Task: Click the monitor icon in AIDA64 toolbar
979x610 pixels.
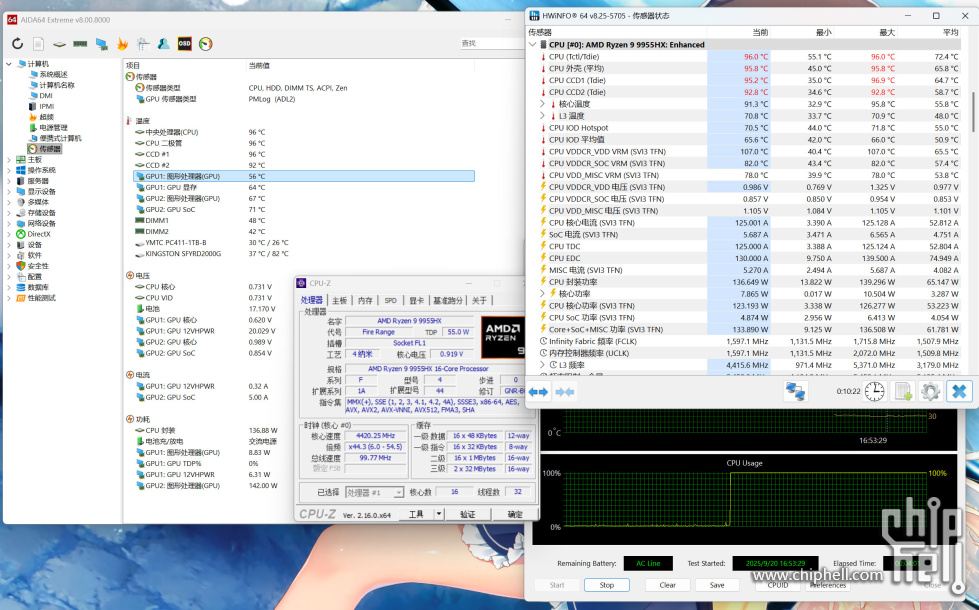Action: point(101,44)
